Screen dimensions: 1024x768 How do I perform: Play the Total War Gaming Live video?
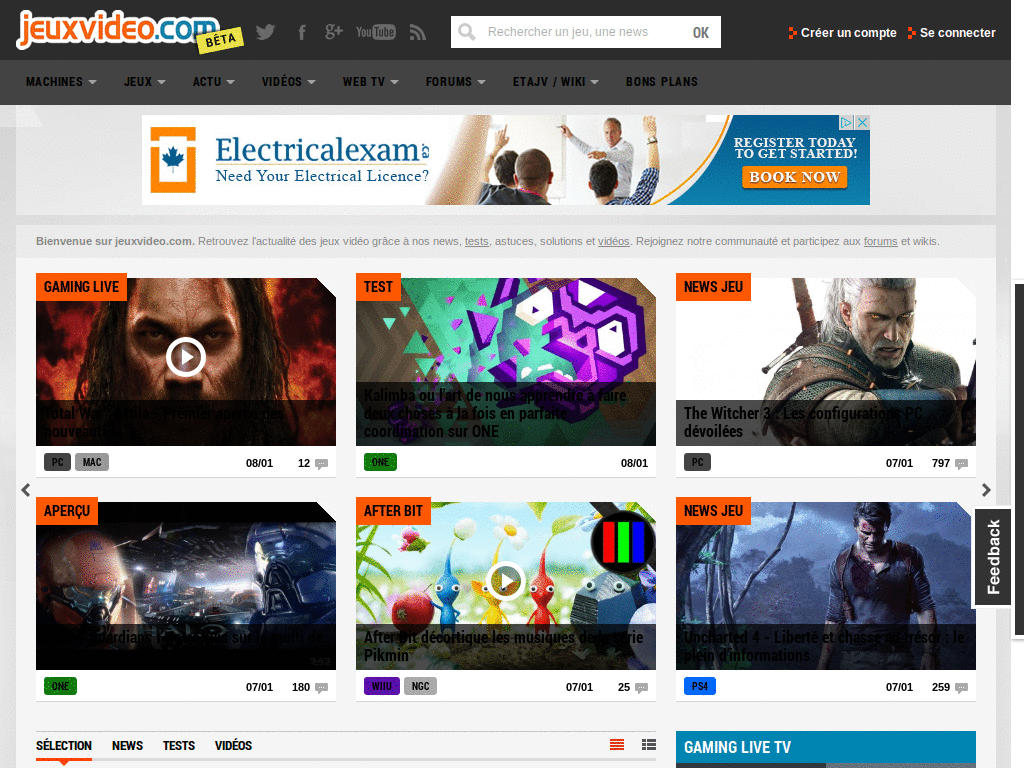(x=186, y=357)
